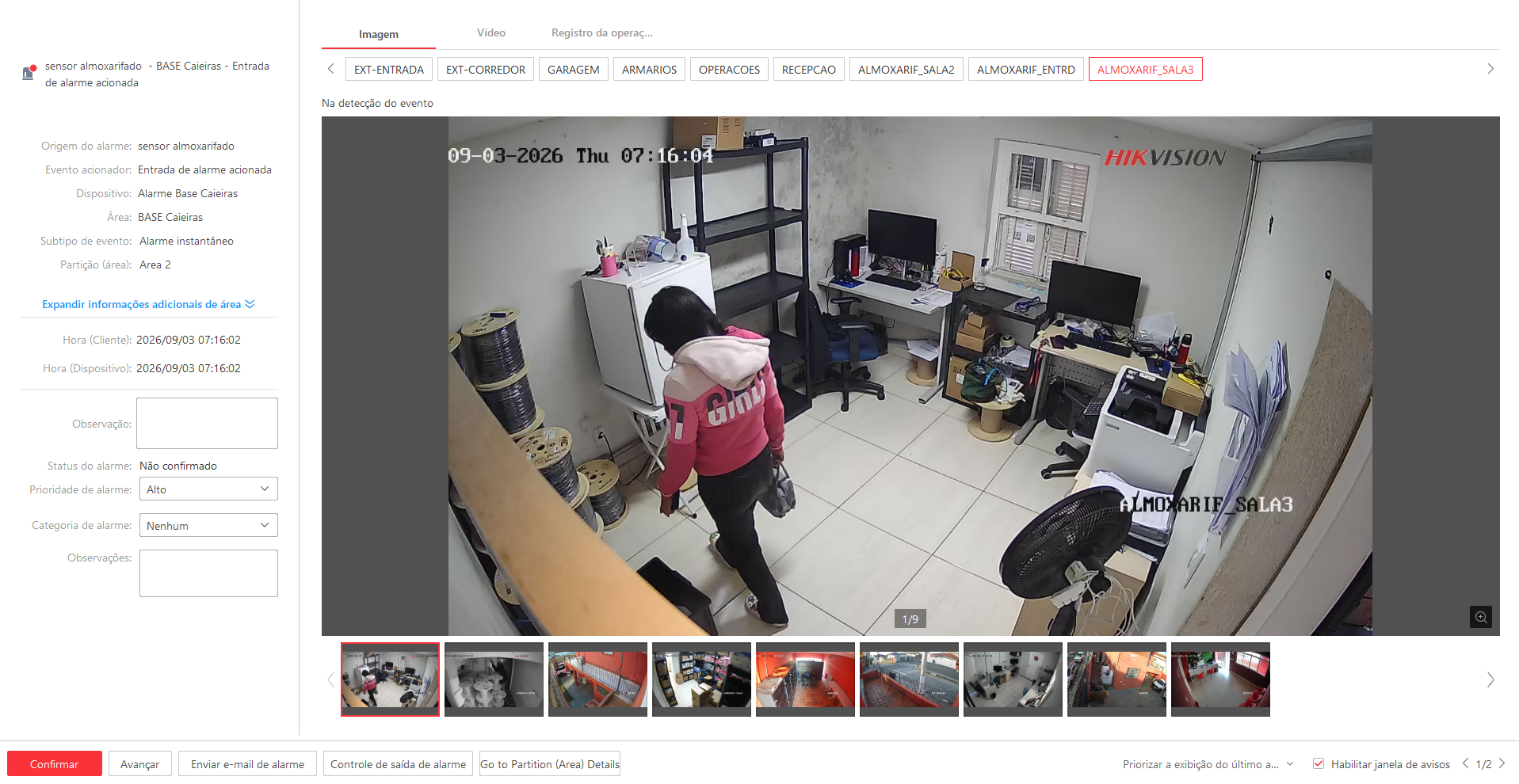Select fourth thumbnail showing shelves
Screen dimensions: 1519x784
pyautogui.click(x=701, y=679)
